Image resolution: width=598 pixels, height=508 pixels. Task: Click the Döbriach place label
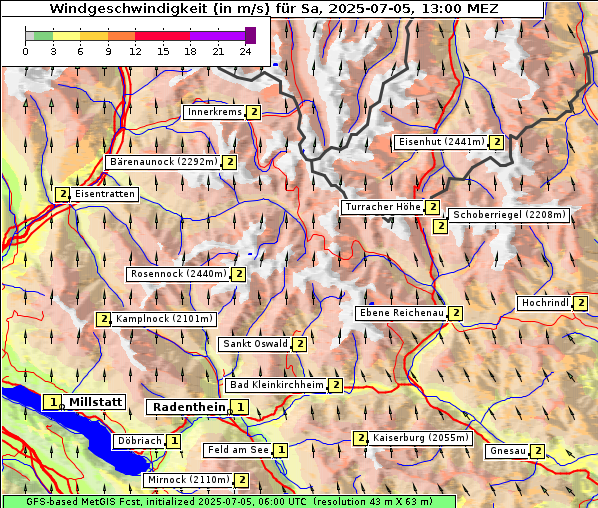[140, 441]
